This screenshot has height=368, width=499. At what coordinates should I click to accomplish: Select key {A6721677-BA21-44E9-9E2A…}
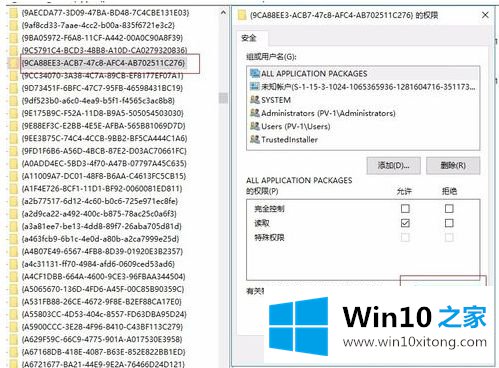coord(103,364)
